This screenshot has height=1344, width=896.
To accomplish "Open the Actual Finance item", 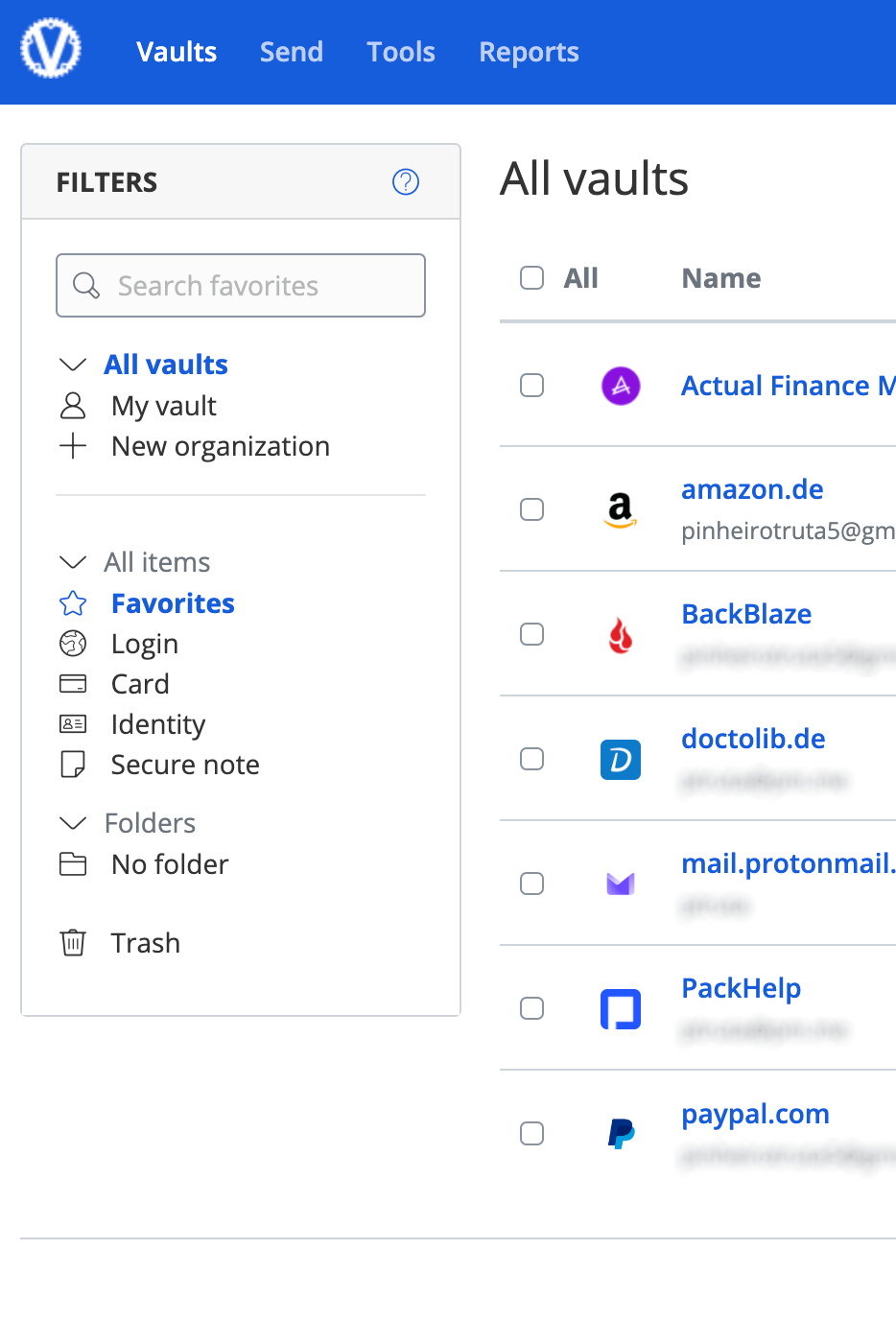I will tap(788, 386).
